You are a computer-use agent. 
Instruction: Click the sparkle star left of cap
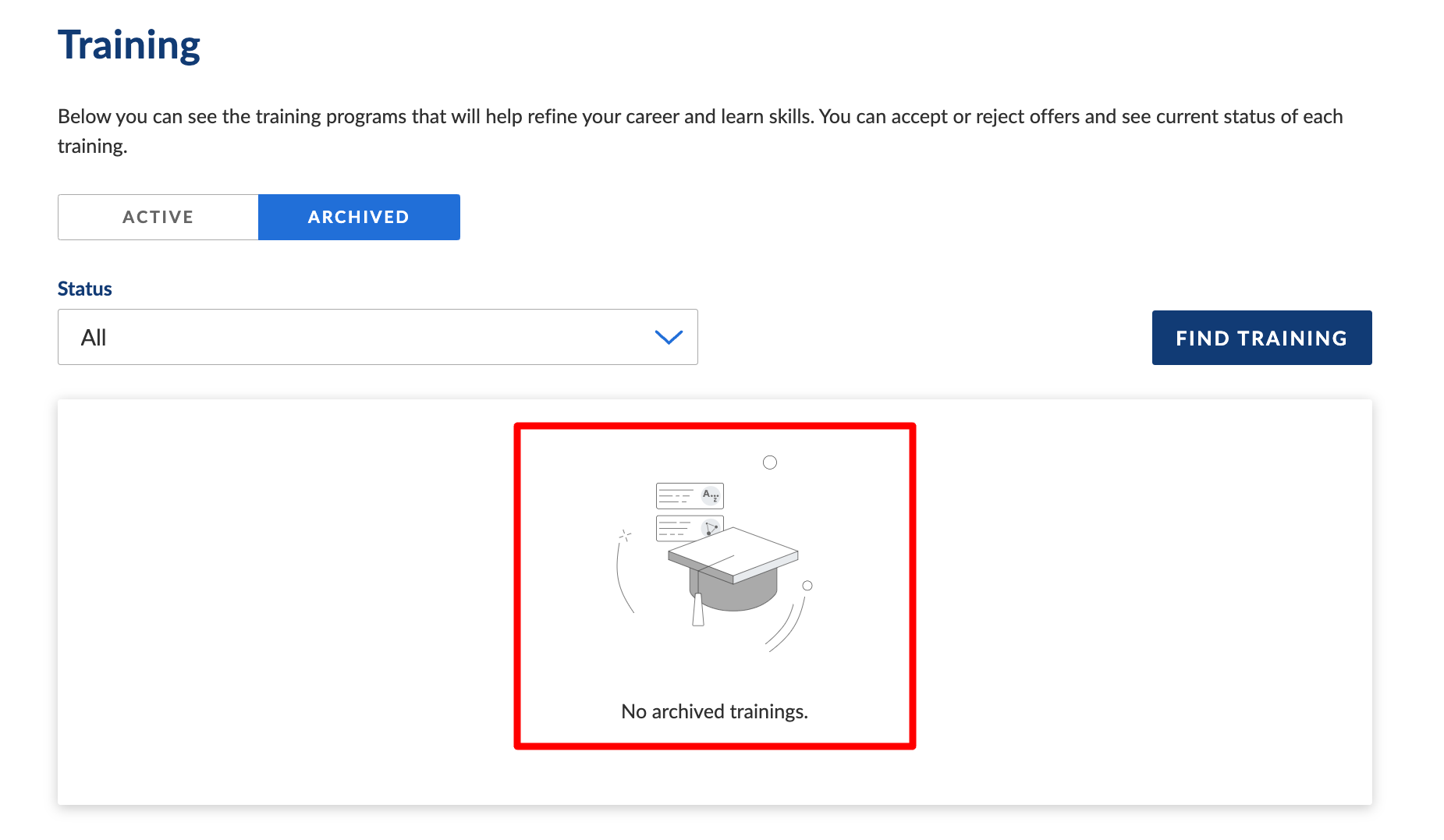(625, 535)
